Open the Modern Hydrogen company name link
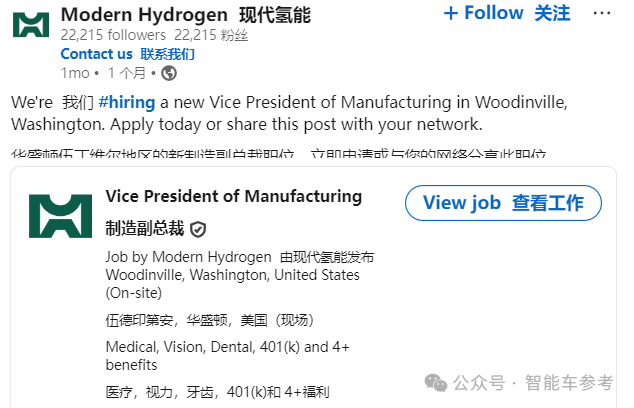 pos(144,14)
